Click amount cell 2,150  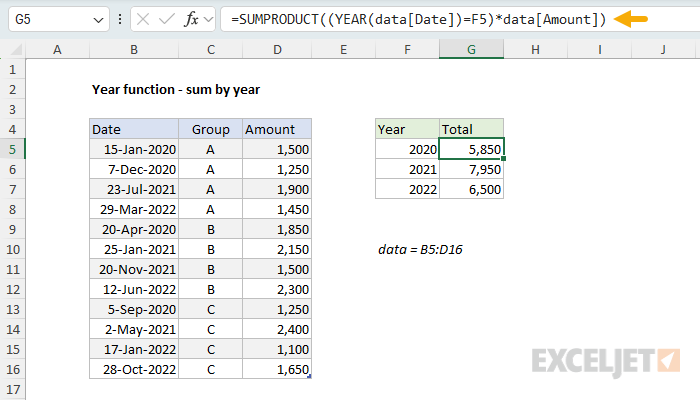click(x=277, y=249)
